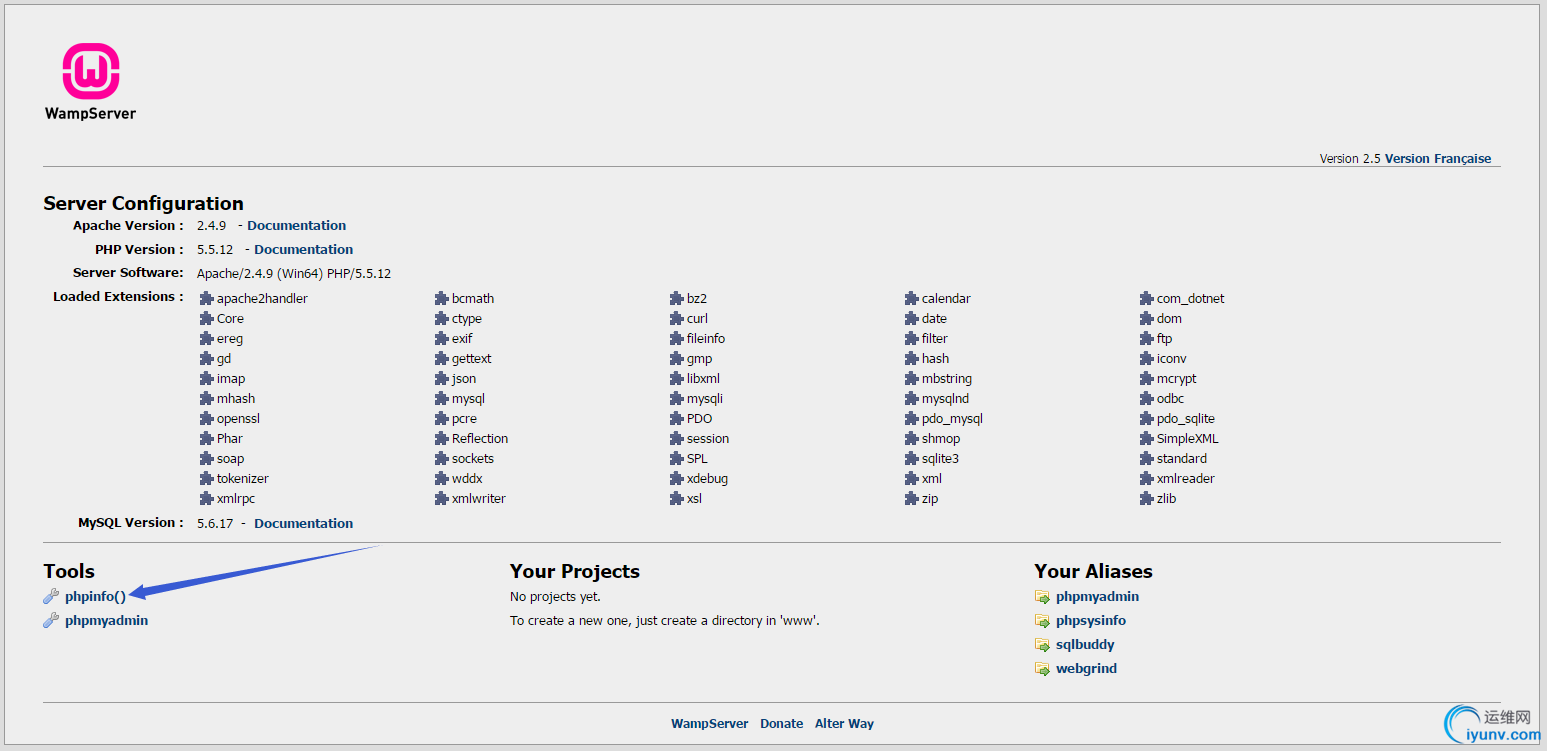Open the webgrind alias link
Viewport: 1547px width, 751px height.
click(1086, 669)
